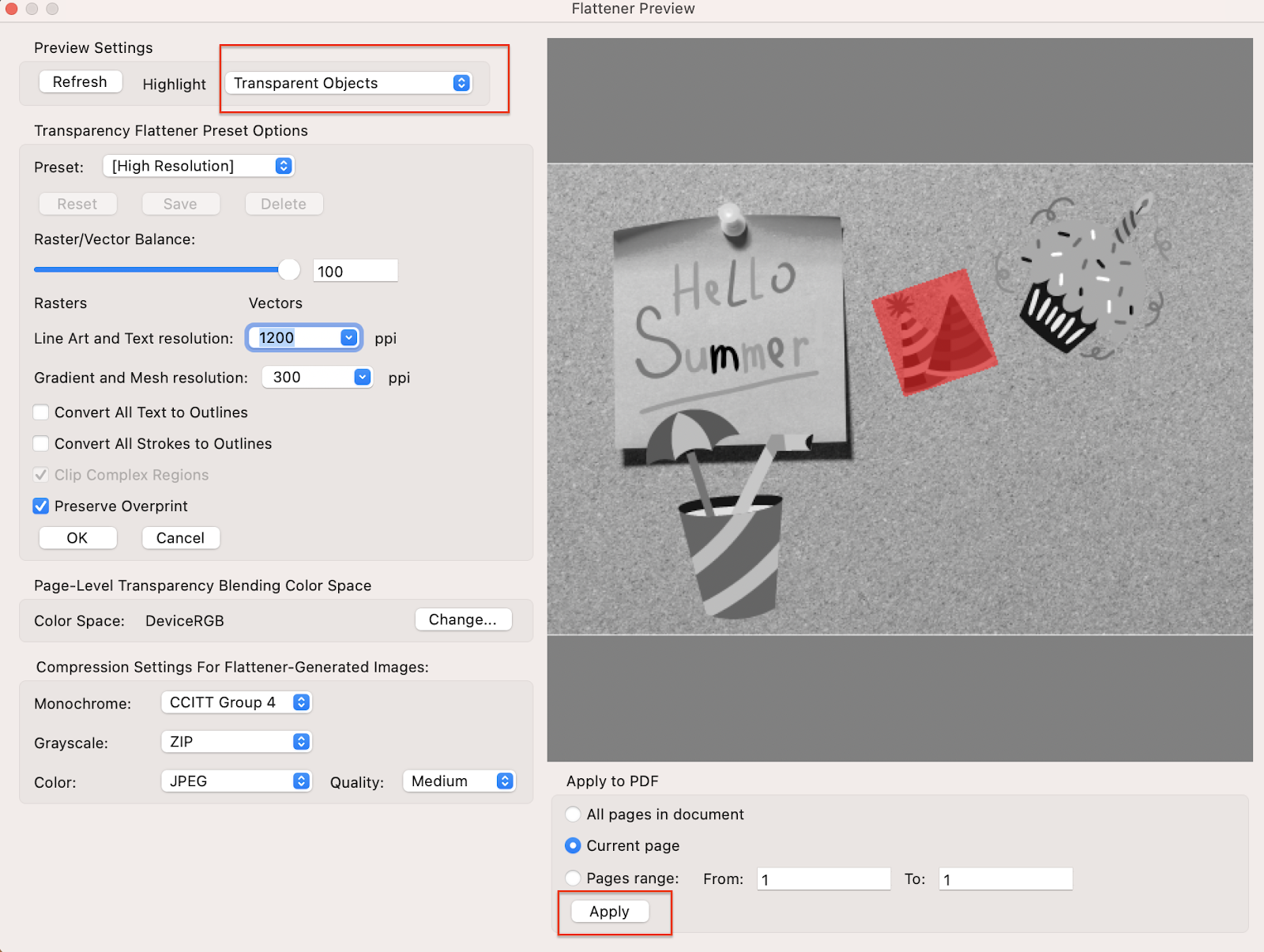Click the Raster/Vector Balance value field

click(355, 272)
